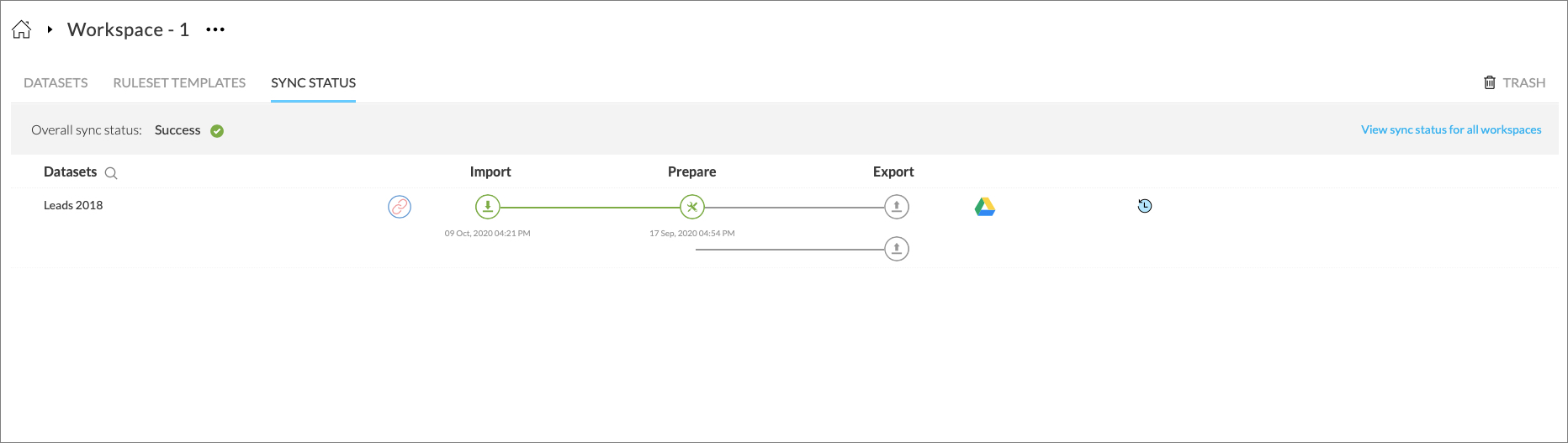
Task: Click the Prepare stage icon
Action: (692, 207)
